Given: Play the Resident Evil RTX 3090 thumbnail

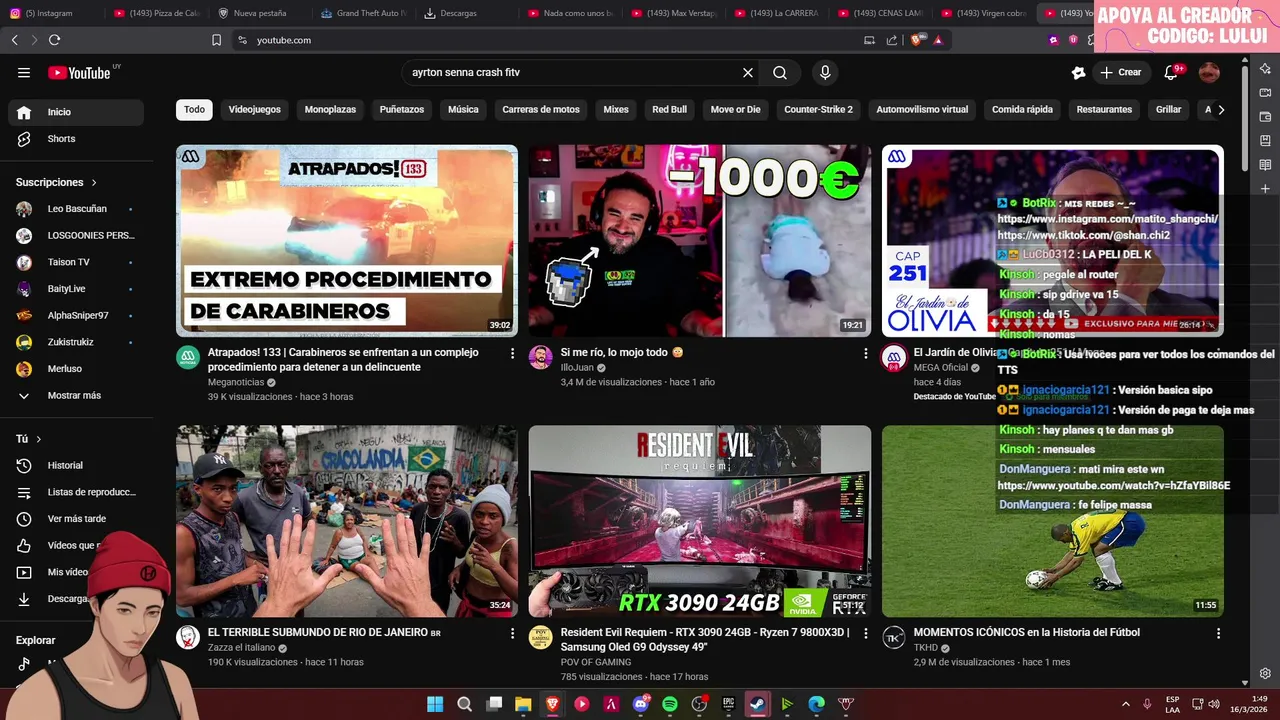Looking at the screenshot, I should point(700,521).
